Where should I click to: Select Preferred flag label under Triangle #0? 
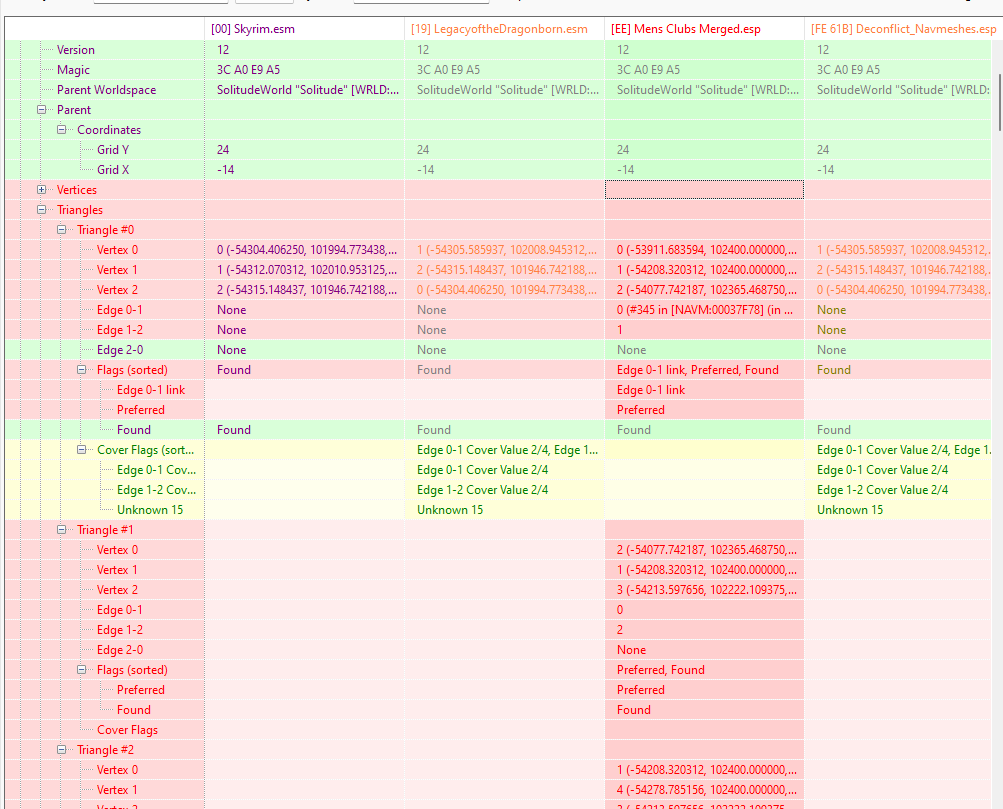[141, 410]
